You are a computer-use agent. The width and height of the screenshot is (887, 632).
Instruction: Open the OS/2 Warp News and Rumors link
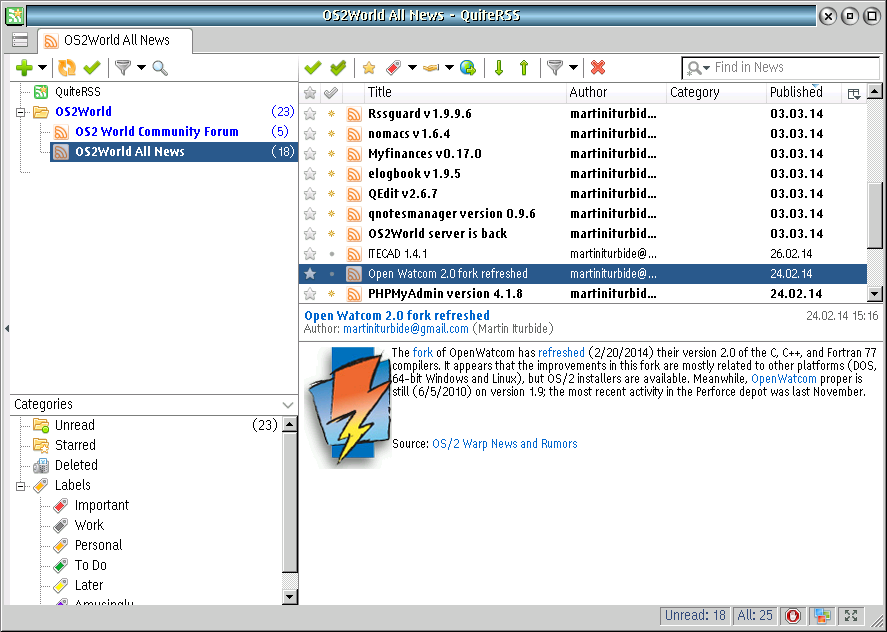[504, 444]
